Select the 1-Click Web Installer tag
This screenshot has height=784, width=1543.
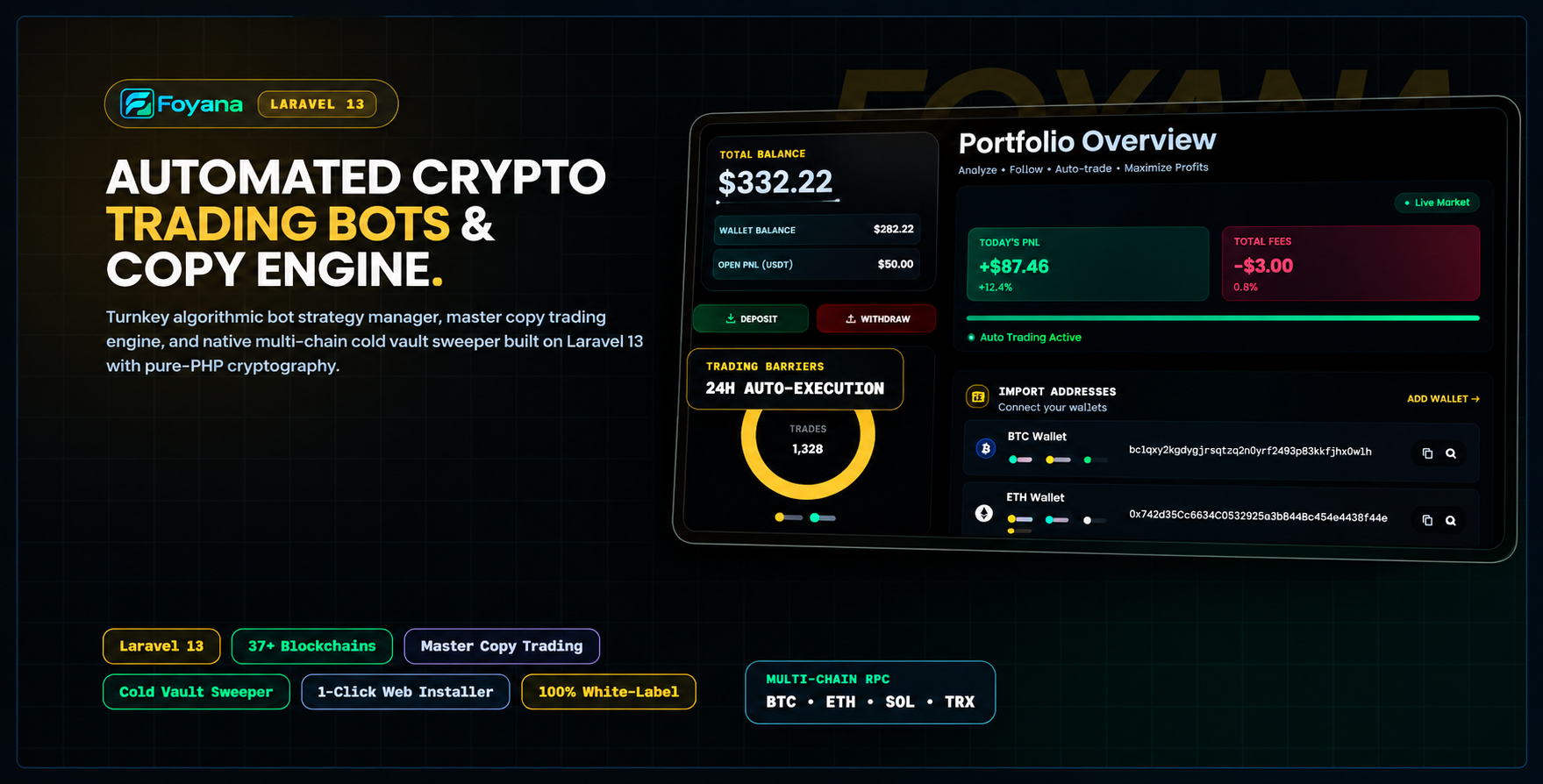click(x=405, y=692)
